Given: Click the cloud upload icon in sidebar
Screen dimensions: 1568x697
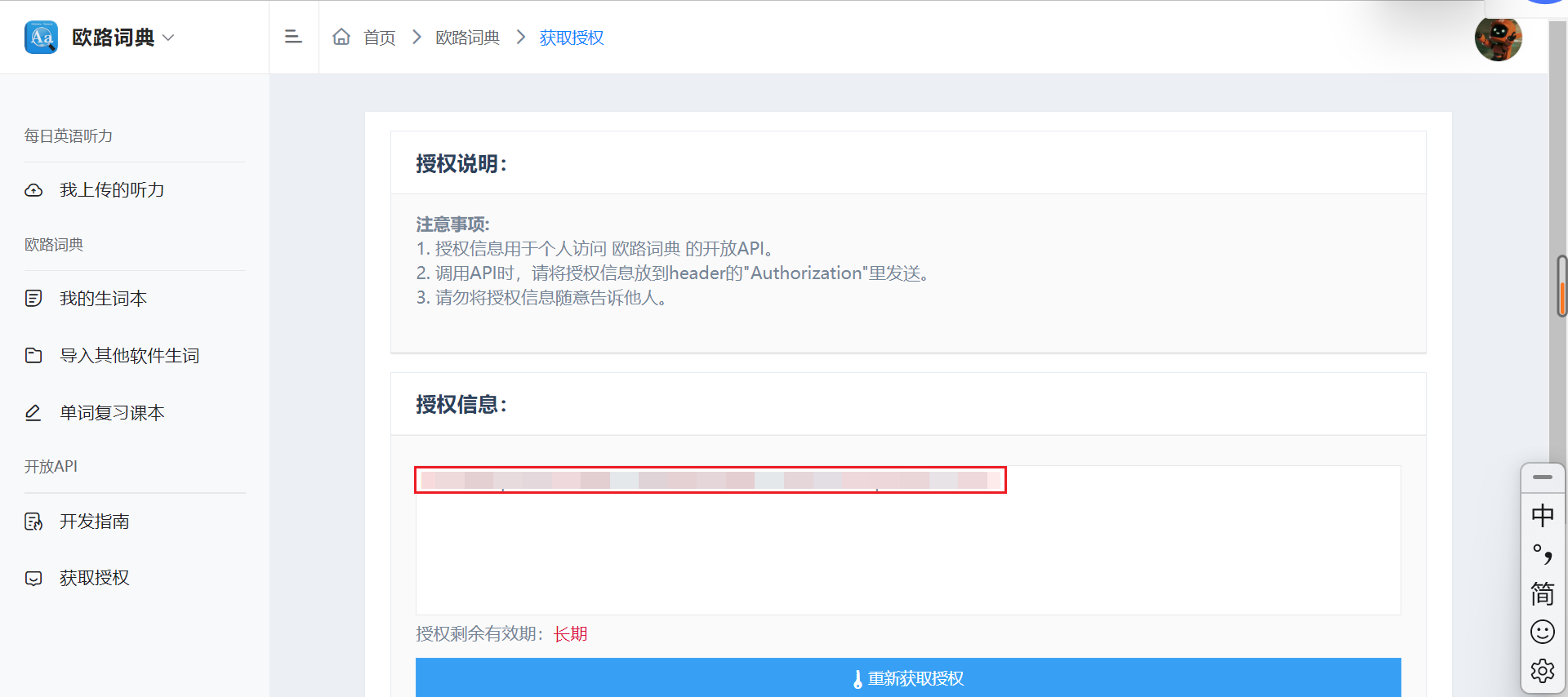Looking at the screenshot, I should [x=33, y=190].
